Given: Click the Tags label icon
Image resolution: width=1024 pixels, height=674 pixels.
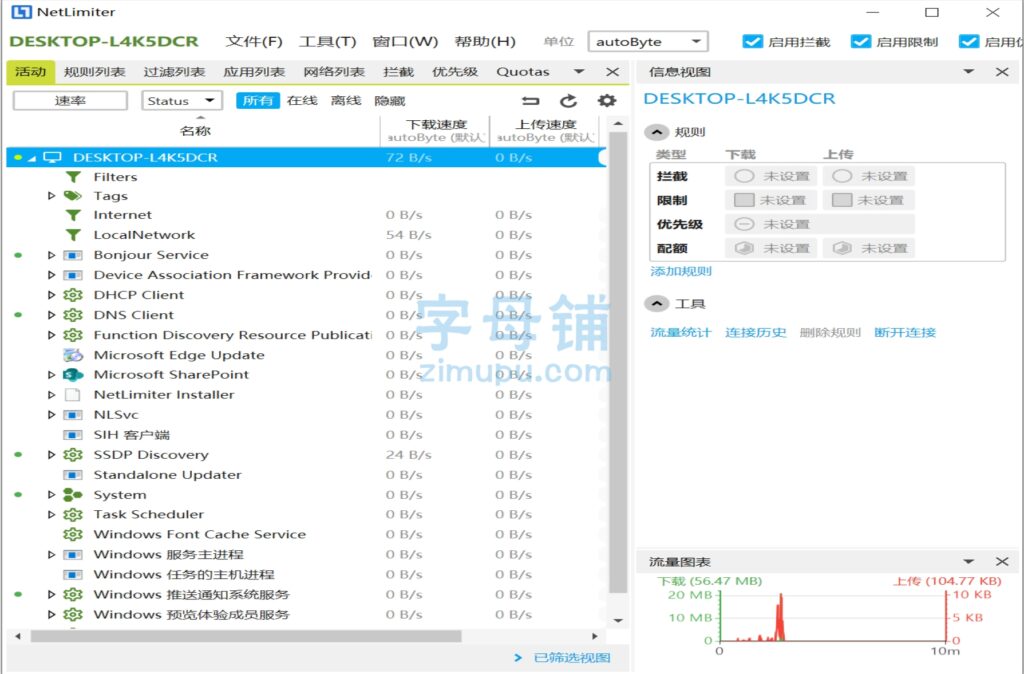Looking at the screenshot, I should [72, 196].
